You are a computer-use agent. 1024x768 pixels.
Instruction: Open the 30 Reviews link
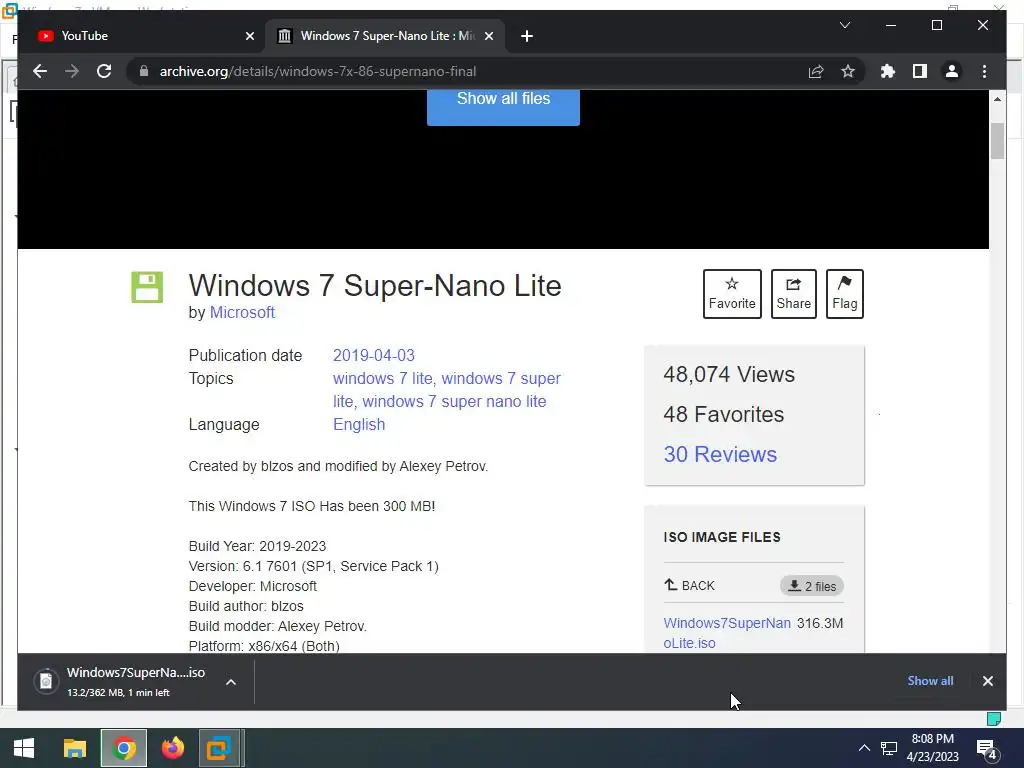pyautogui.click(x=720, y=454)
